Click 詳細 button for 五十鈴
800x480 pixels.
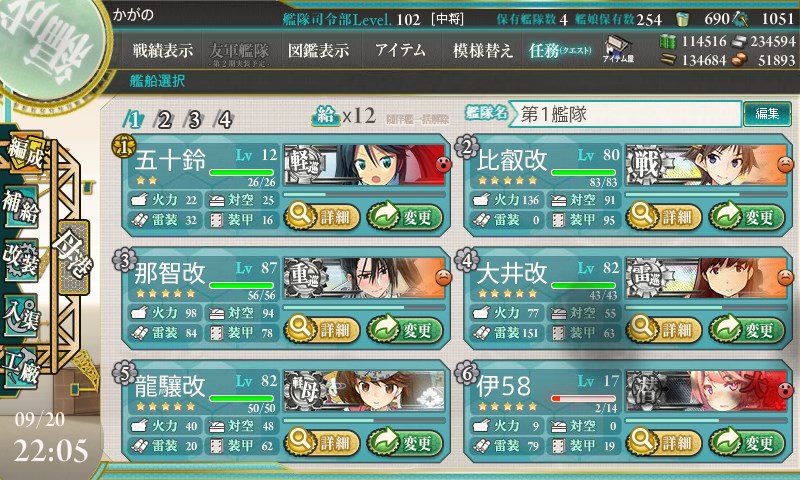321,217
